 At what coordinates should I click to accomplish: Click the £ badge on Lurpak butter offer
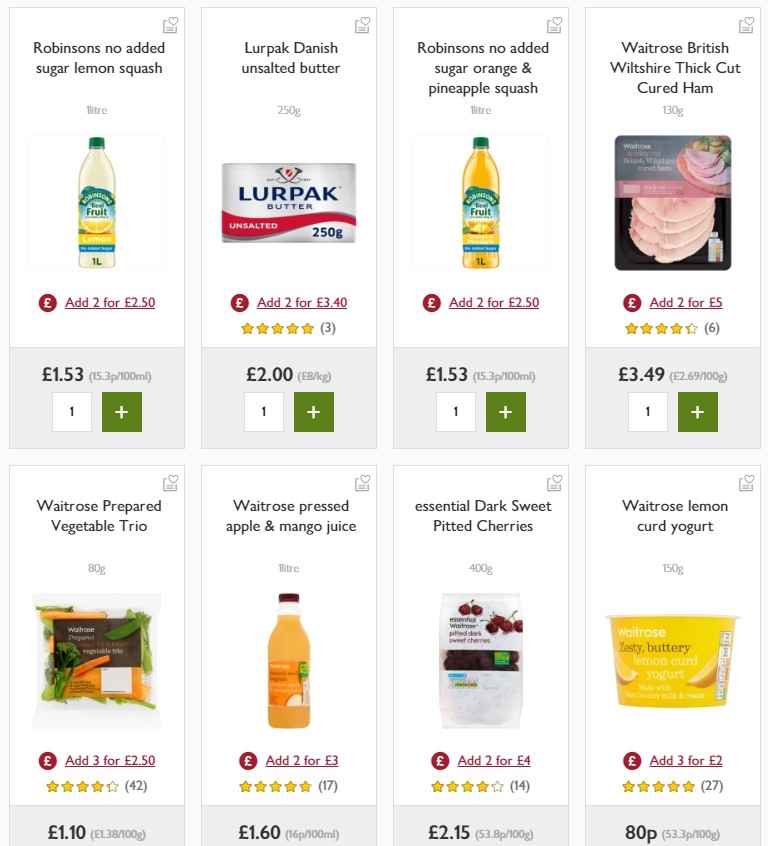click(x=239, y=302)
